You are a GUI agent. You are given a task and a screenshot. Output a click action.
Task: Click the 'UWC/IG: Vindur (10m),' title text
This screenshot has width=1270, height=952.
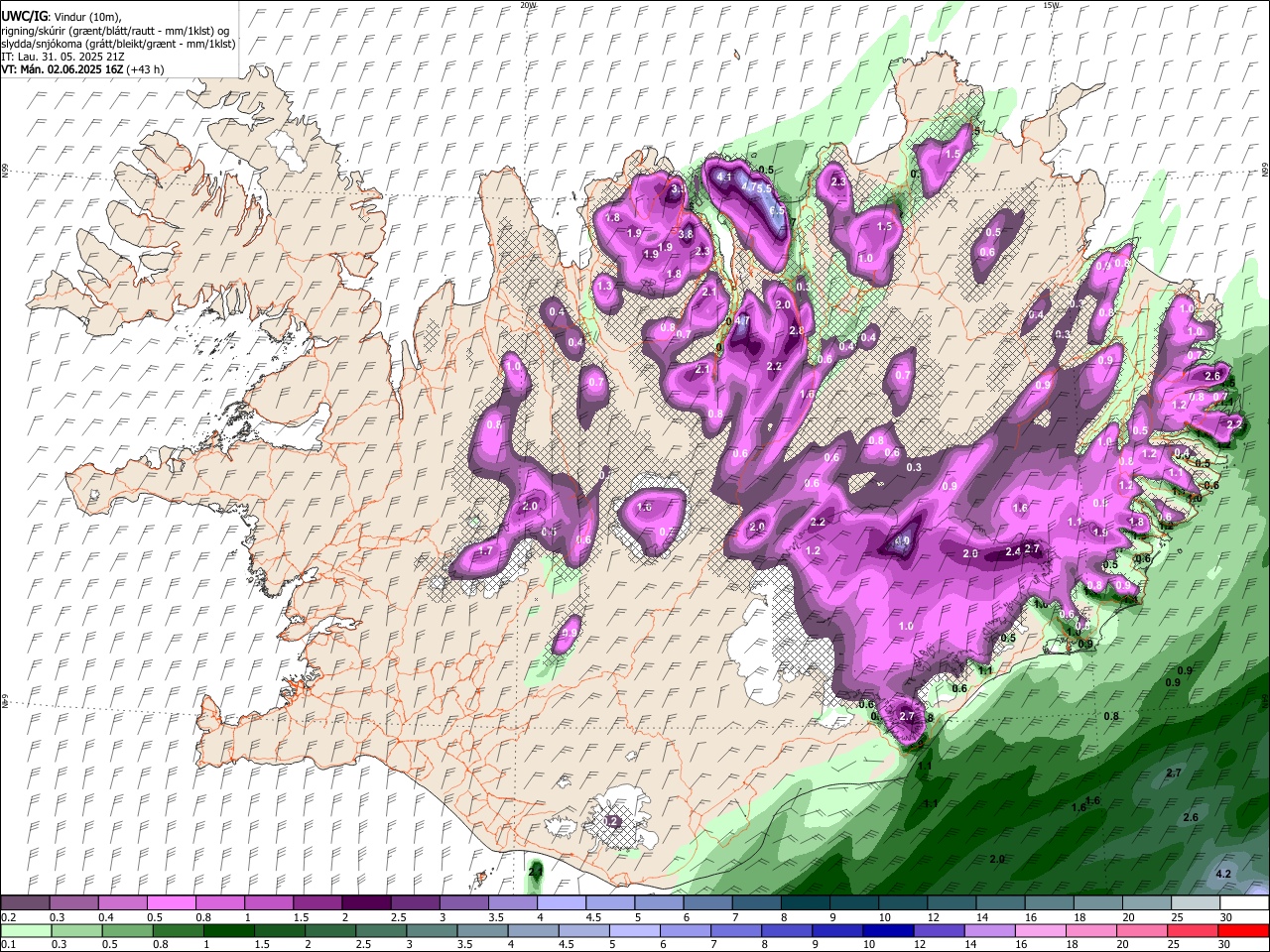click(60, 16)
